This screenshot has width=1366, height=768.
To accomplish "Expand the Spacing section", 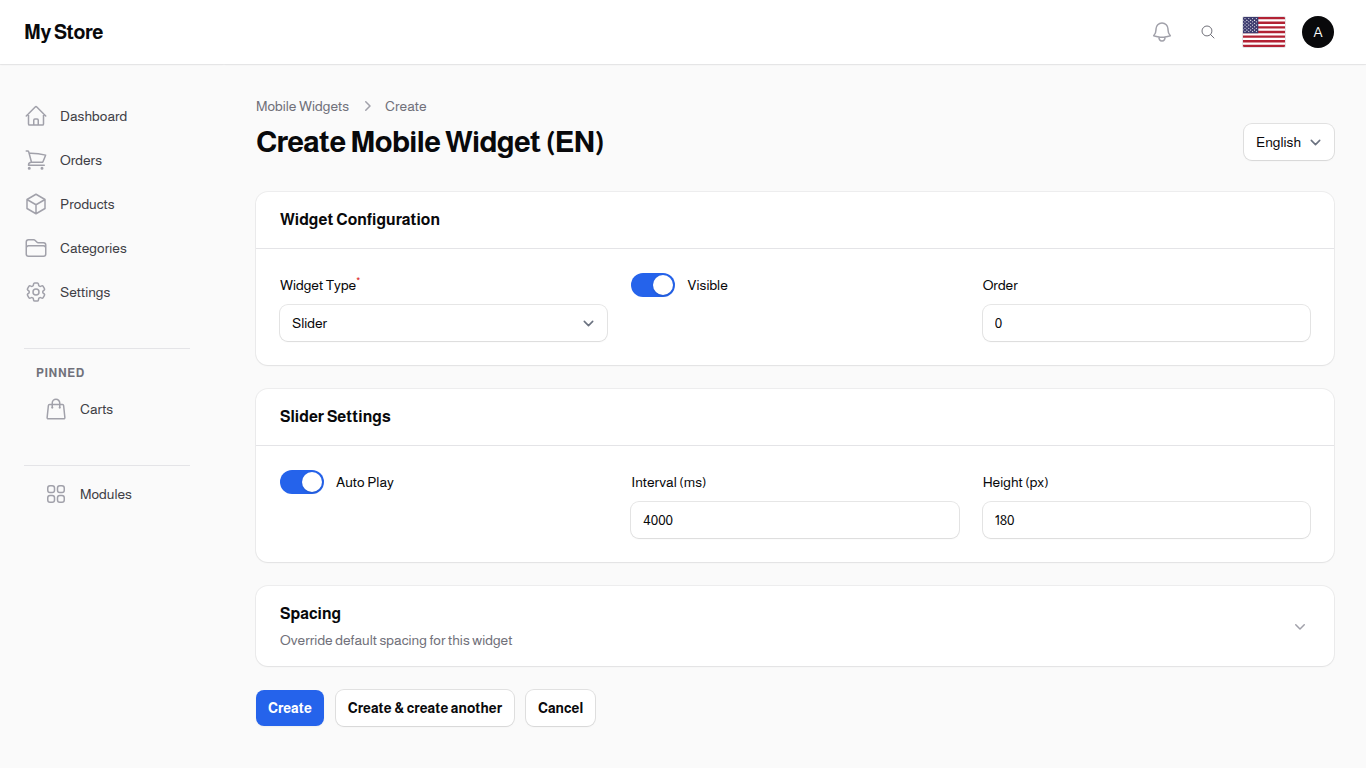I will (x=1299, y=626).
